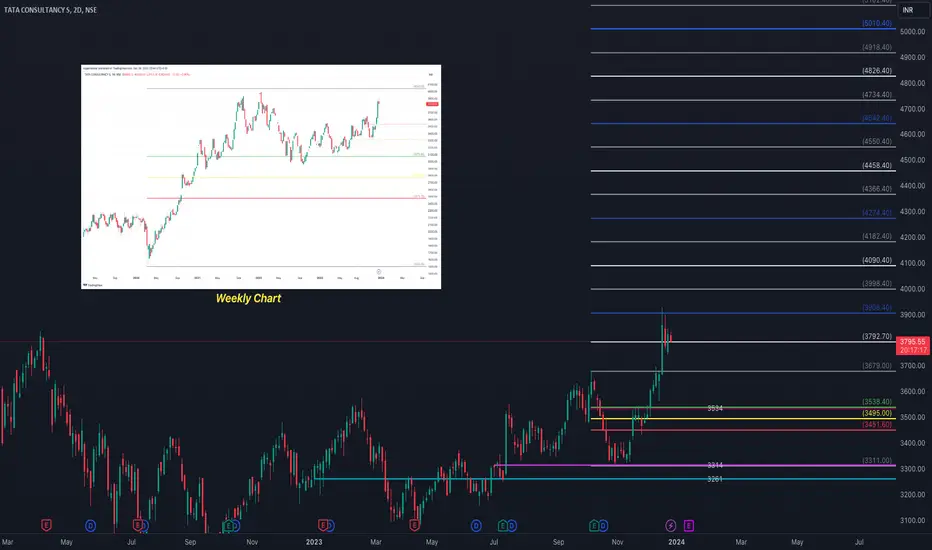
Task: Open the green earnings marker left of Nov 2023
Action: [594, 526]
